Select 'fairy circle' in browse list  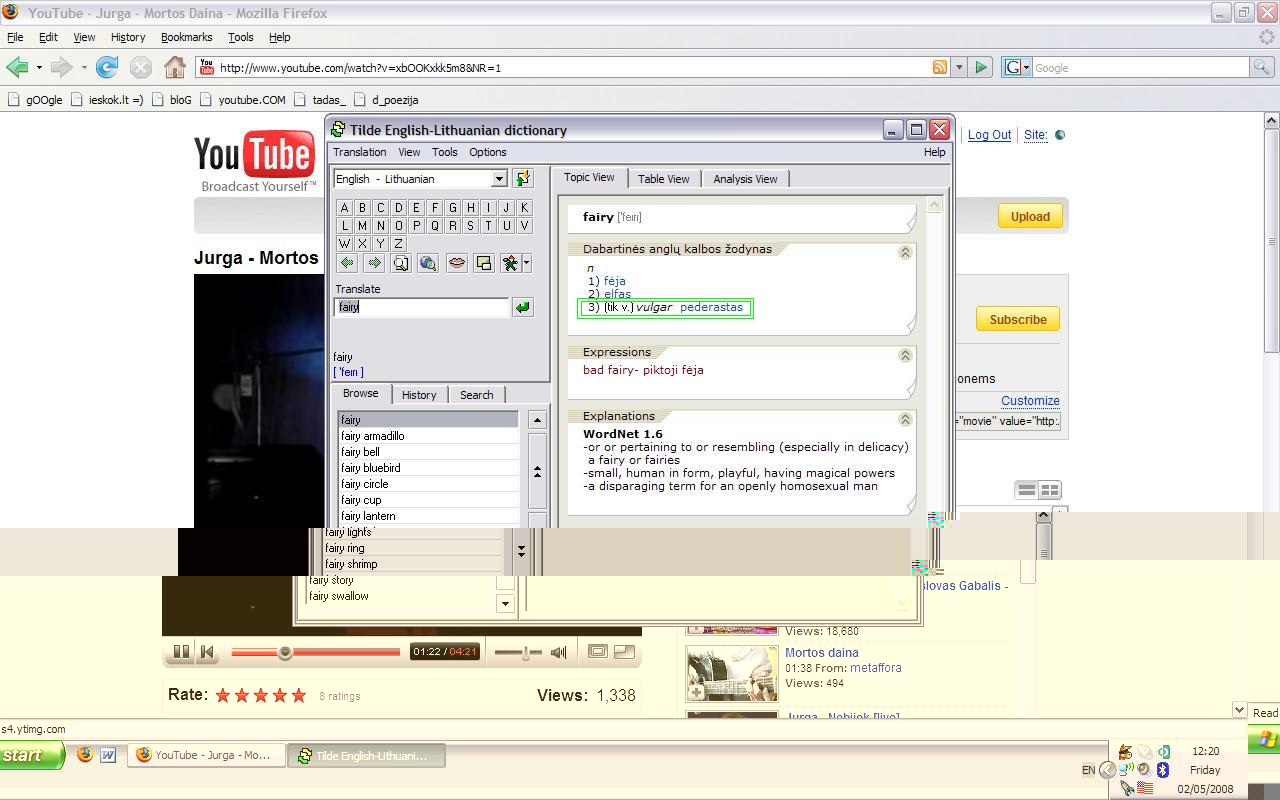[428, 484]
